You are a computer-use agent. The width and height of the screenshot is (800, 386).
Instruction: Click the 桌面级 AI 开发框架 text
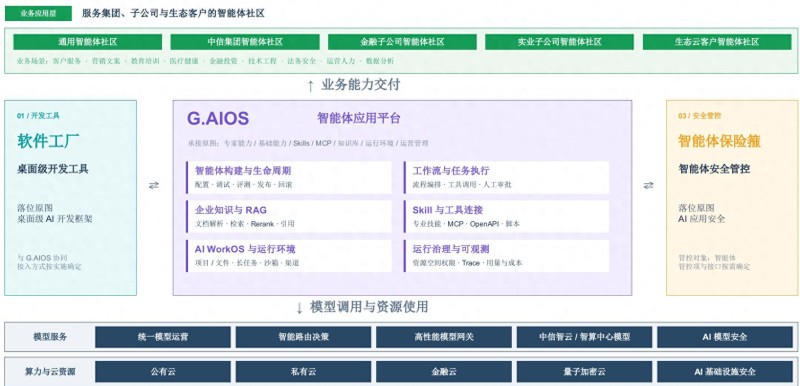pyautogui.click(x=55, y=219)
